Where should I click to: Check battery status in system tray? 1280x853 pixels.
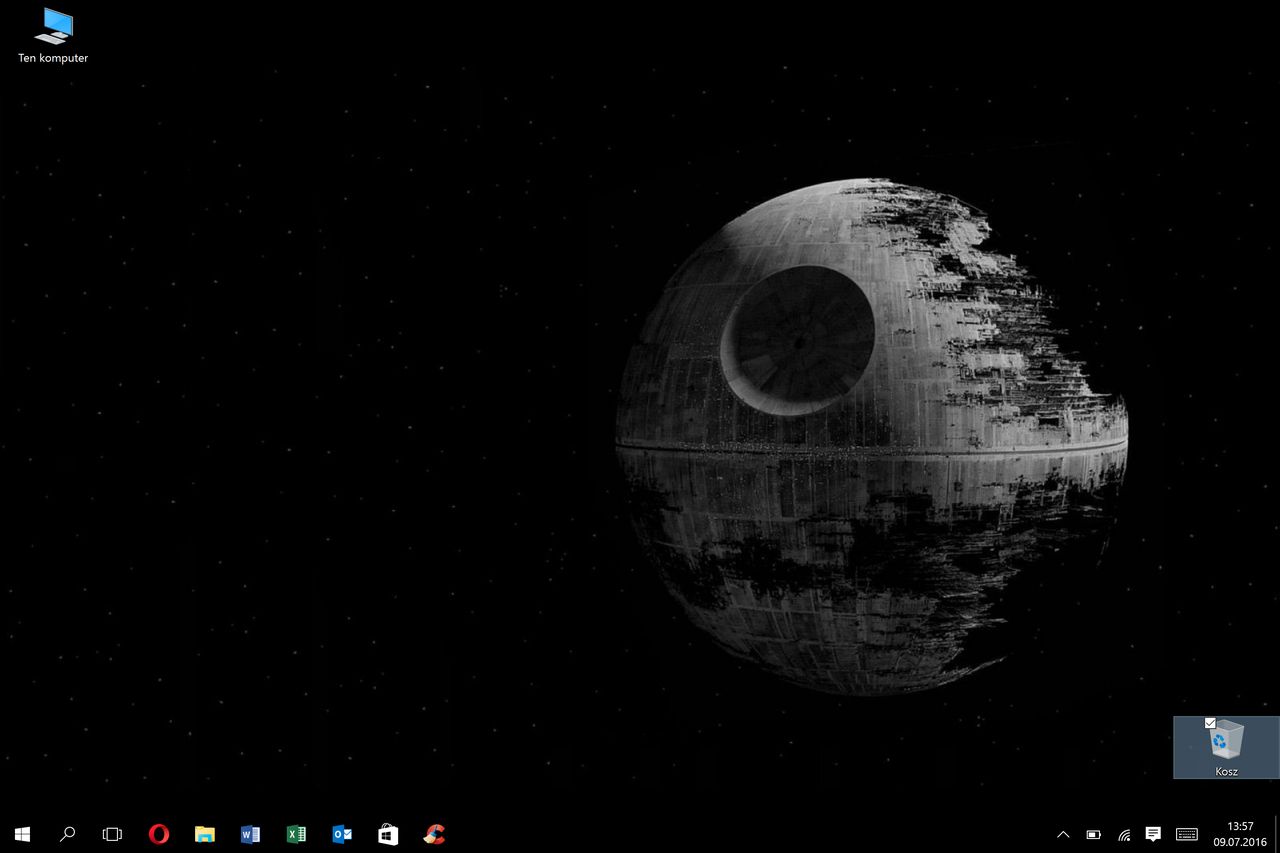tap(1094, 834)
